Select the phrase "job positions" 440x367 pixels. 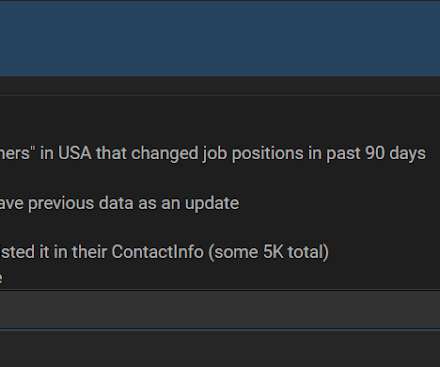pyautogui.click(x=261, y=154)
